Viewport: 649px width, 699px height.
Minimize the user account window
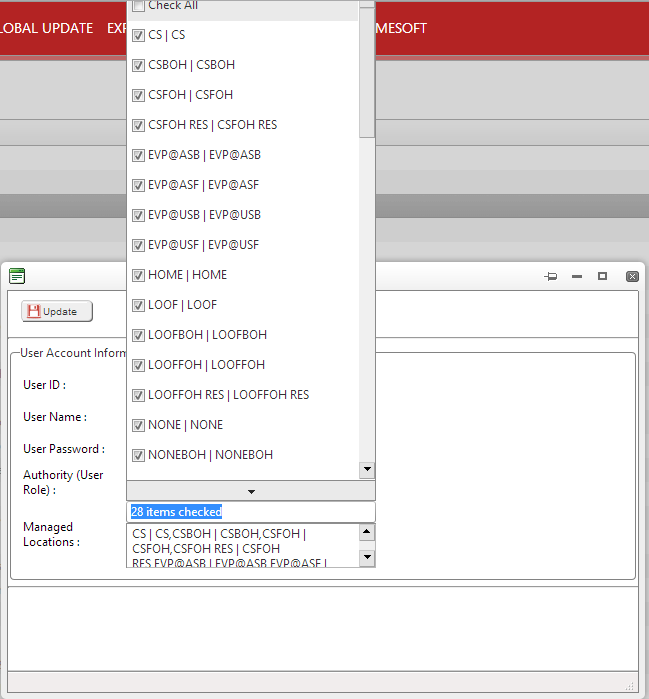point(577,276)
